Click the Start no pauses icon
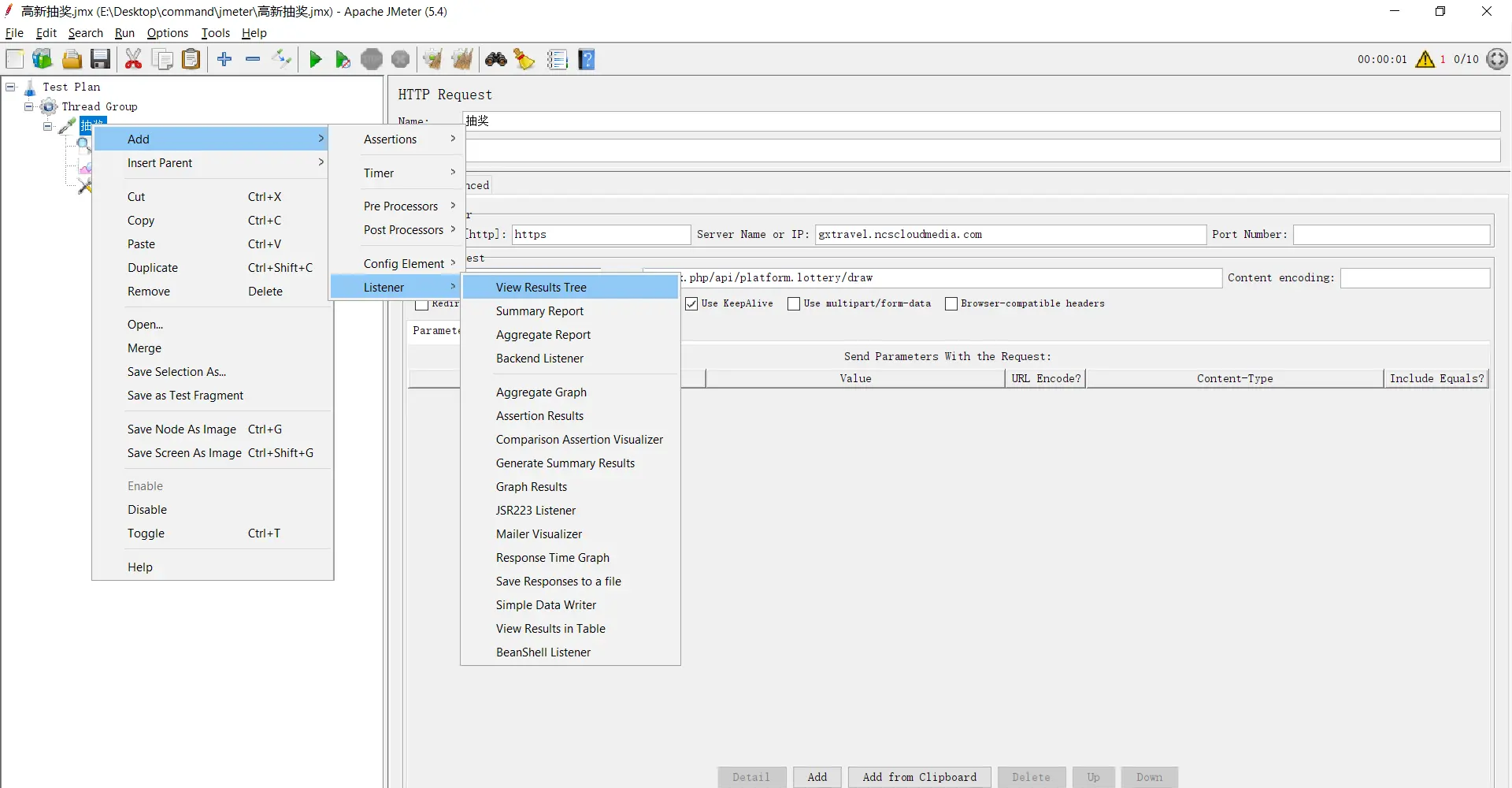 pyautogui.click(x=343, y=60)
